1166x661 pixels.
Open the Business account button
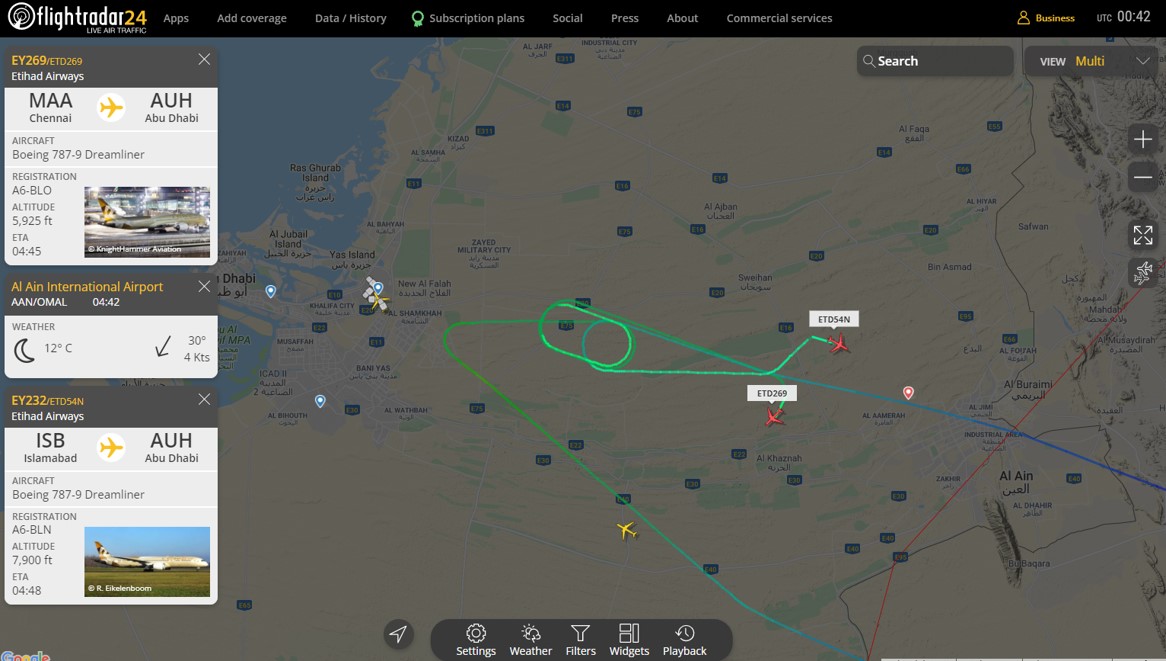pyautogui.click(x=1046, y=18)
